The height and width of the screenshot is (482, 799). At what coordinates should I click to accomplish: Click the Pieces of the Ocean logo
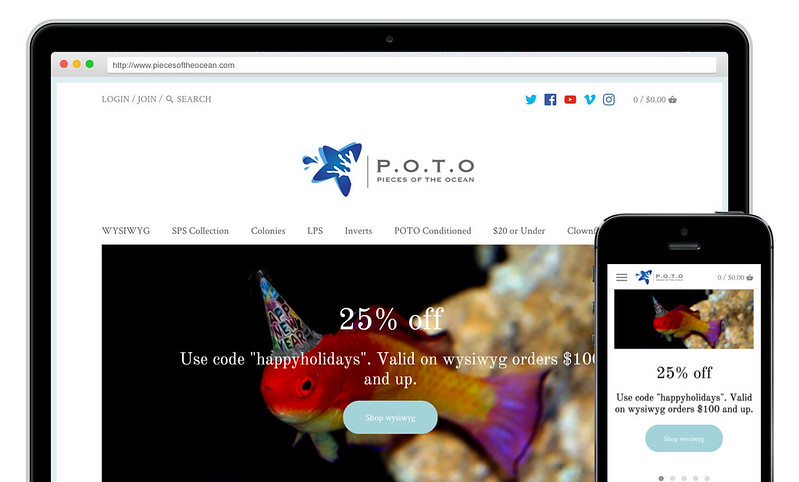388,169
